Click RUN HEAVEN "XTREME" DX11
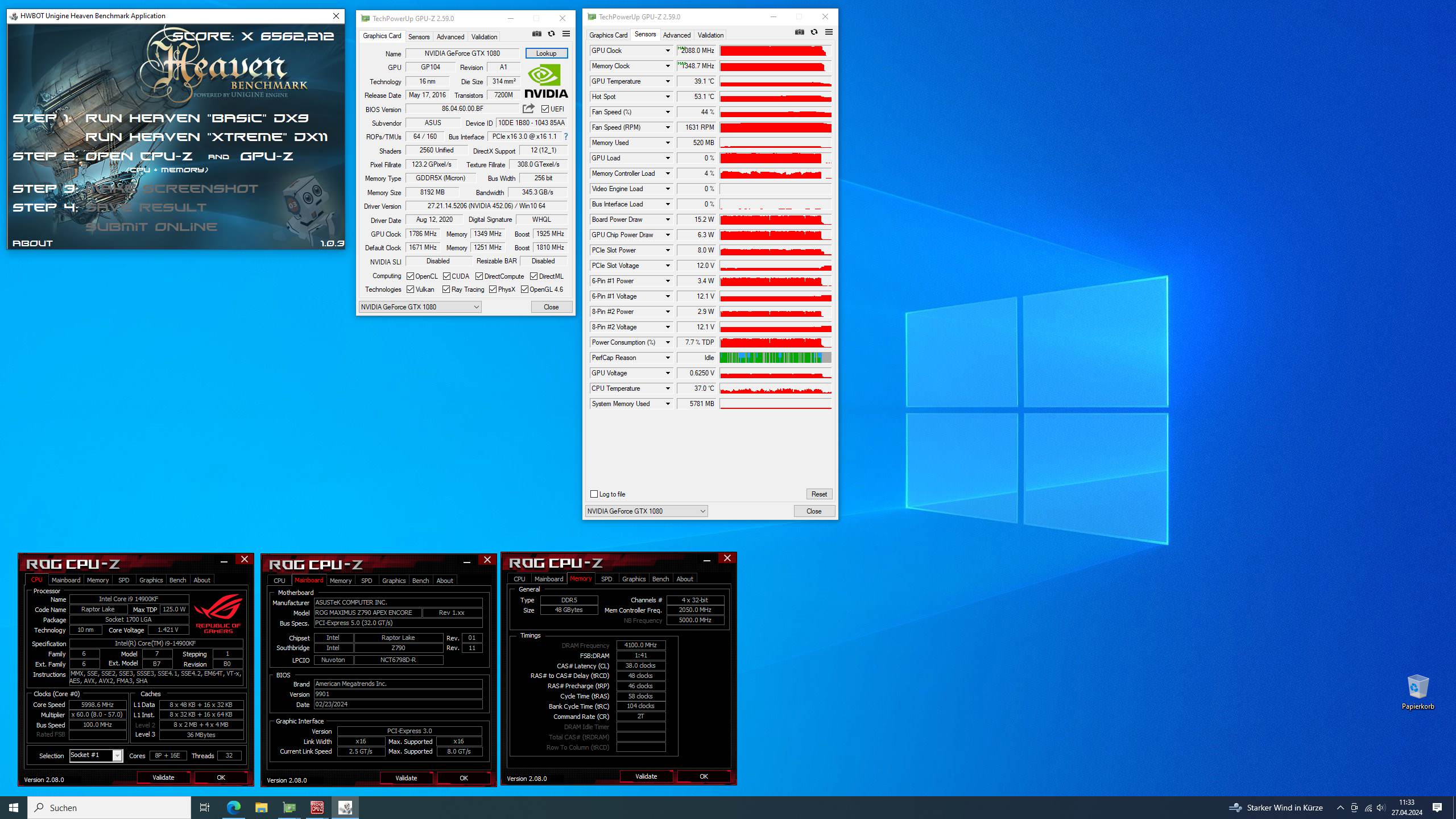The height and width of the screenshot is (819, 1456). tap(206, 137)
